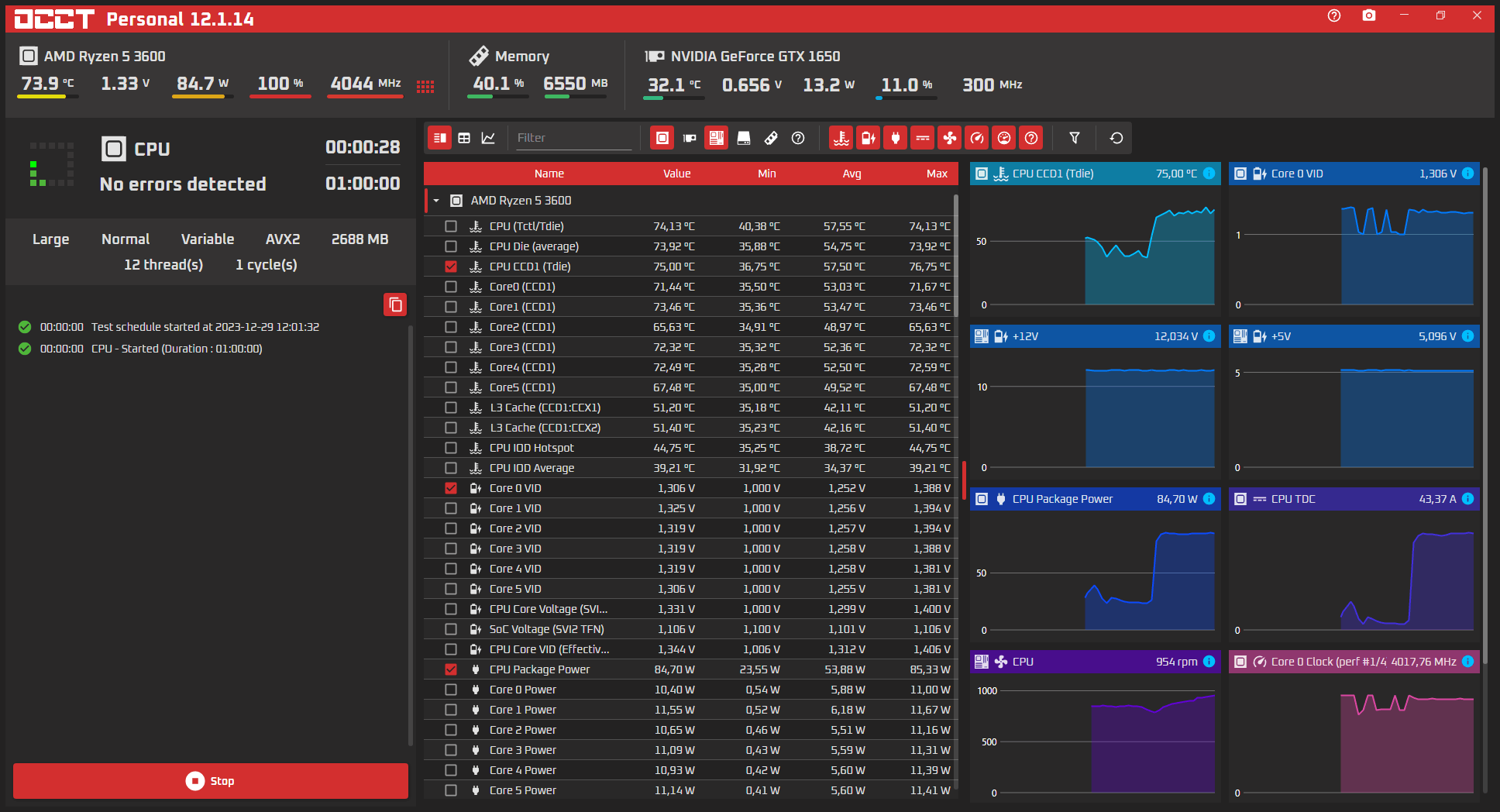Viewport: 1500px width, 812px height.
Task: Click the 'Test schedule started' log entry
Action: click(x=205, y=327)
